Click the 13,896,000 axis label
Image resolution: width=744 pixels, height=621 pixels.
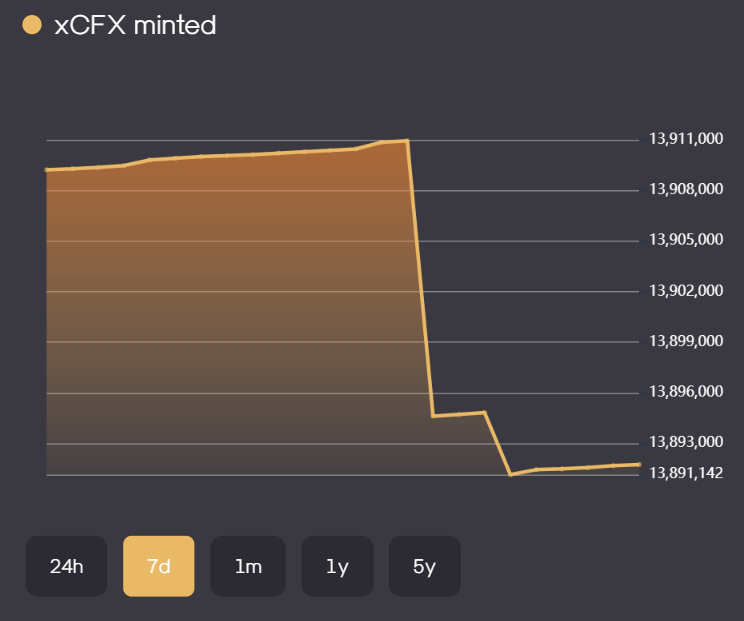686,392
